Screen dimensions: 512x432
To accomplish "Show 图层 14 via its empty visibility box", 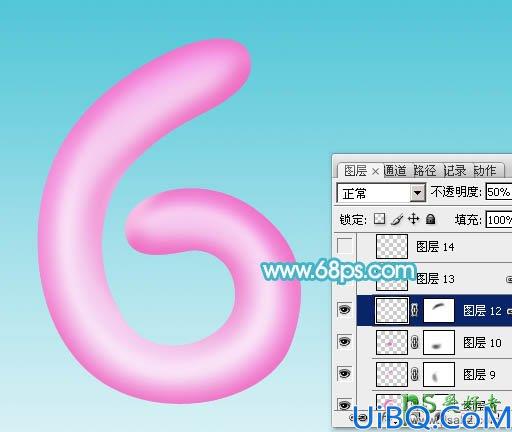I will coord(345,246).
